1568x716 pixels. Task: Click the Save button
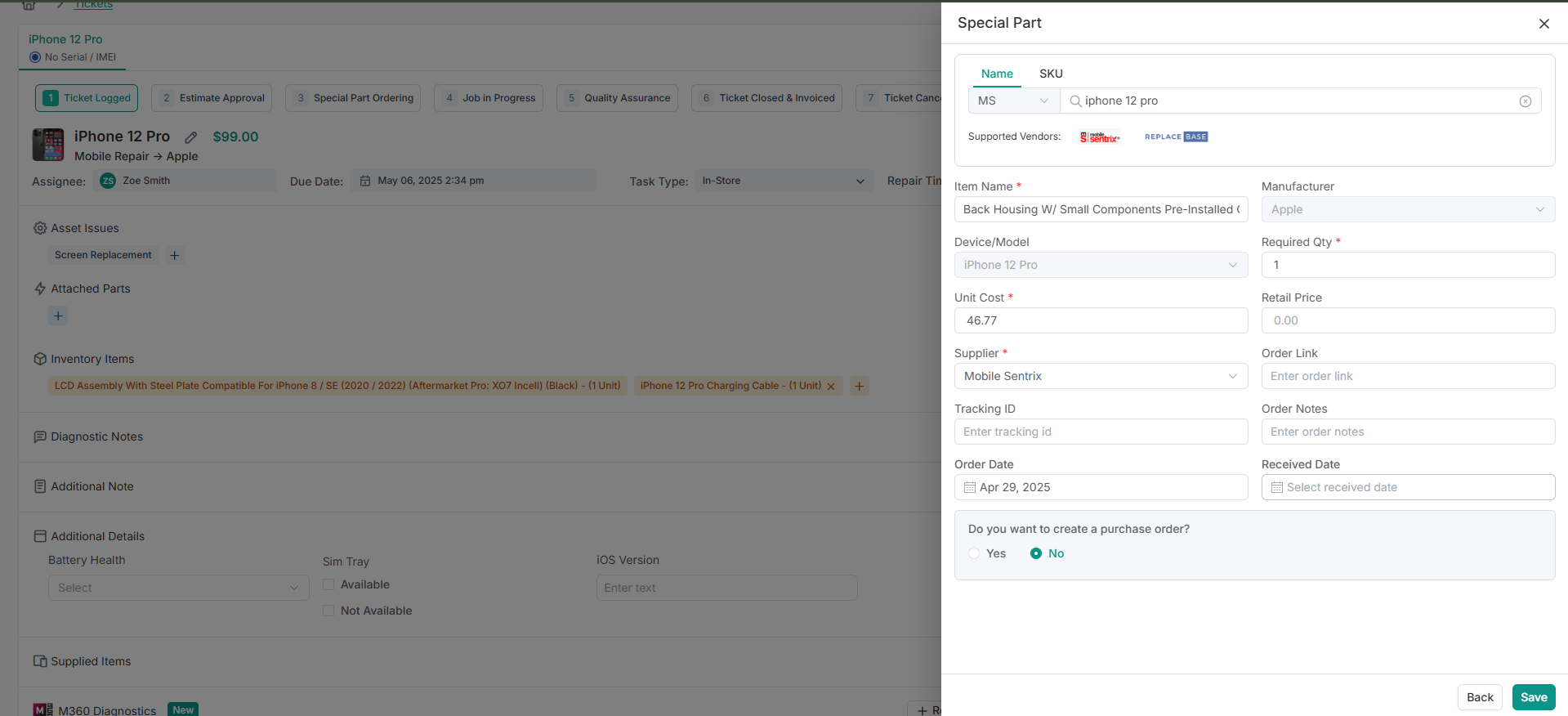tap(1534, 697)
